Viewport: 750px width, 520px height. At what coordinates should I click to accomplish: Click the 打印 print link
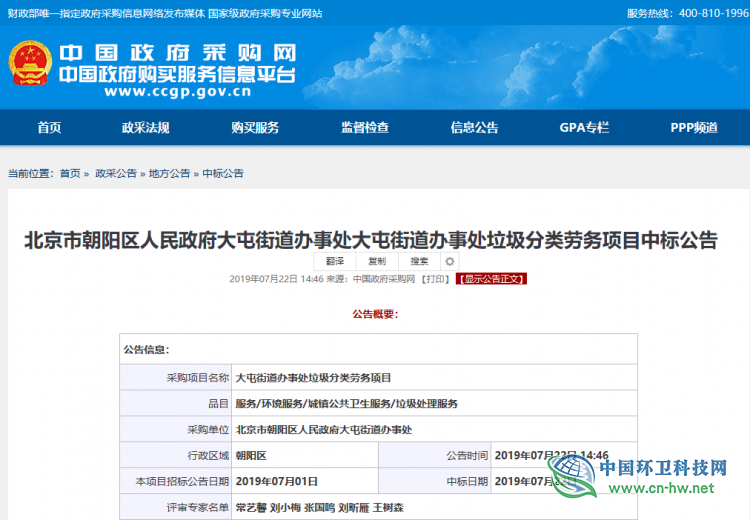(435, 279)
